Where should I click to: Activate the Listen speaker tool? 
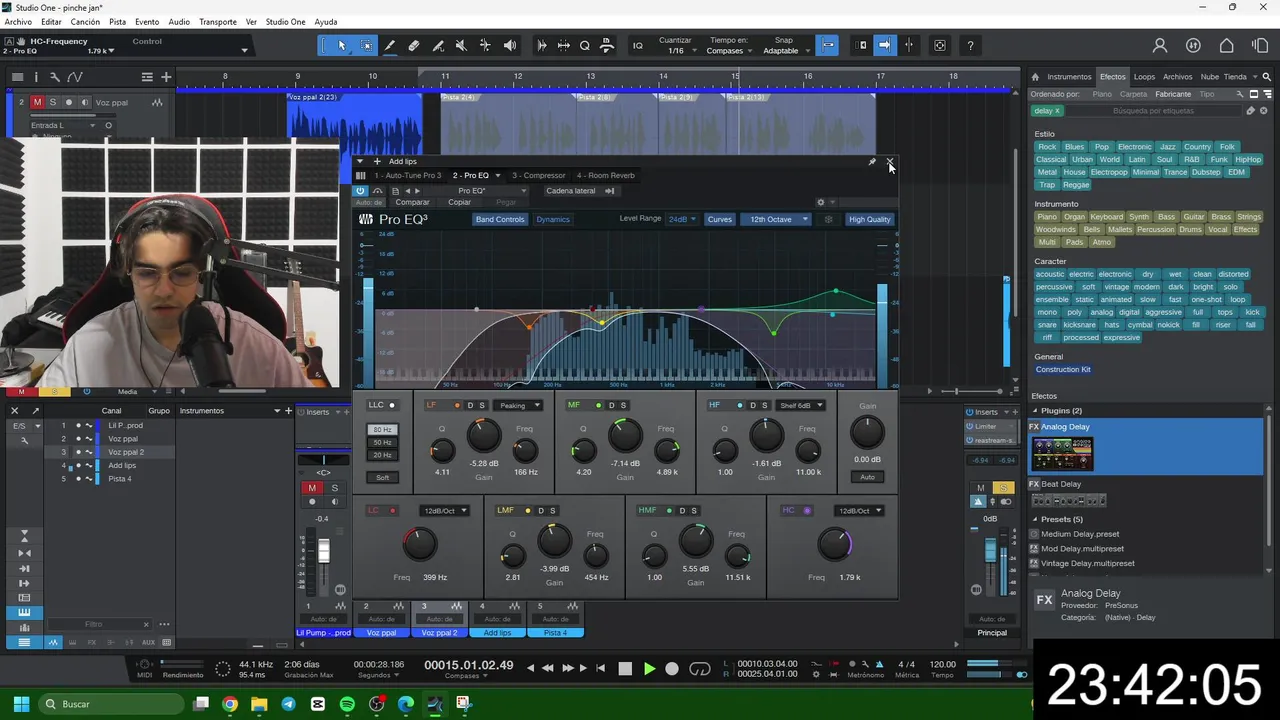pyautogui.click(x=510, y=45)
